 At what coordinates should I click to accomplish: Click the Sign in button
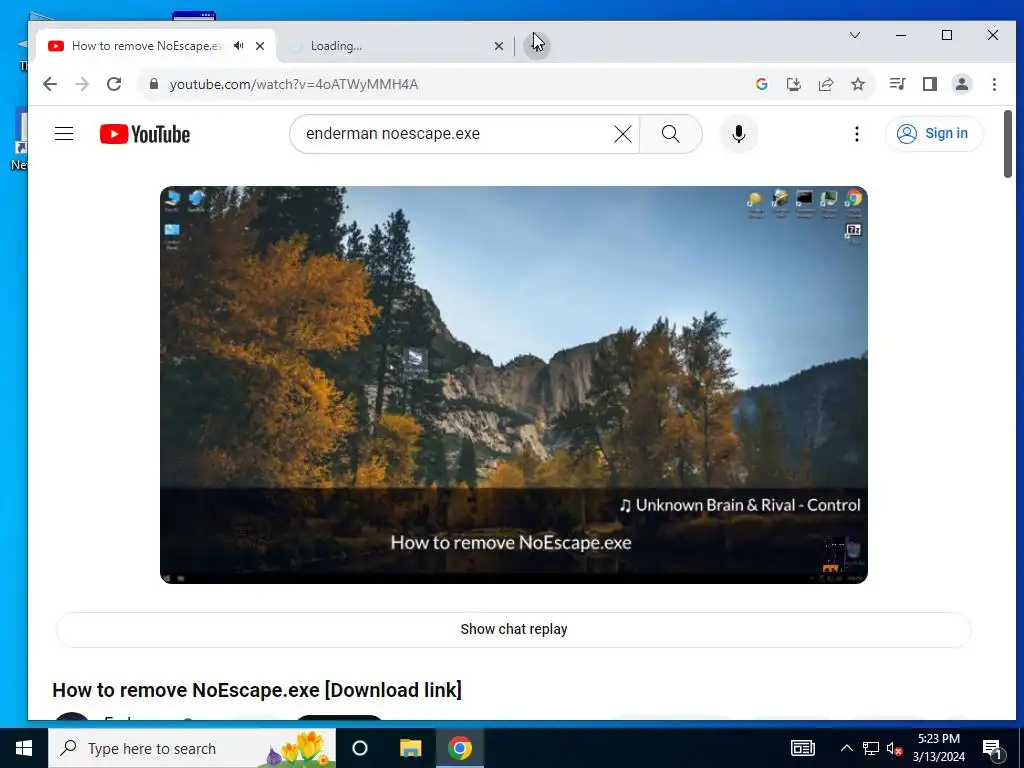[x=934, y=134]
